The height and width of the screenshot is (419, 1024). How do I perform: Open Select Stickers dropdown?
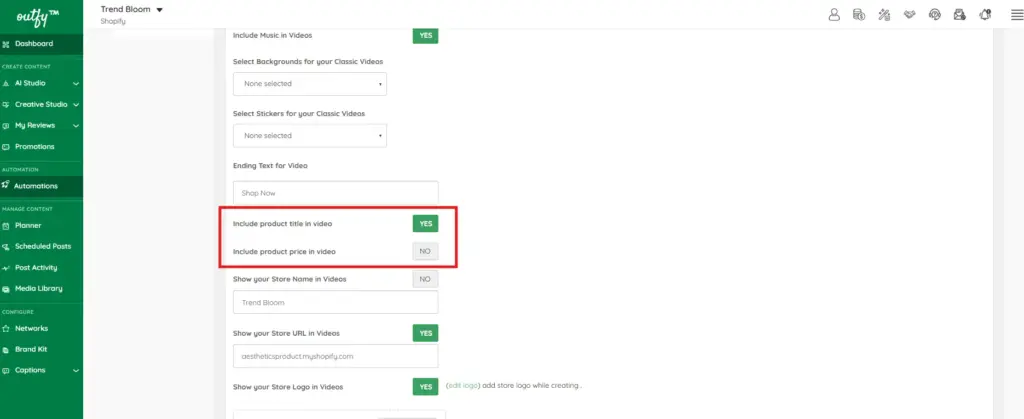[x=310, y=136]
